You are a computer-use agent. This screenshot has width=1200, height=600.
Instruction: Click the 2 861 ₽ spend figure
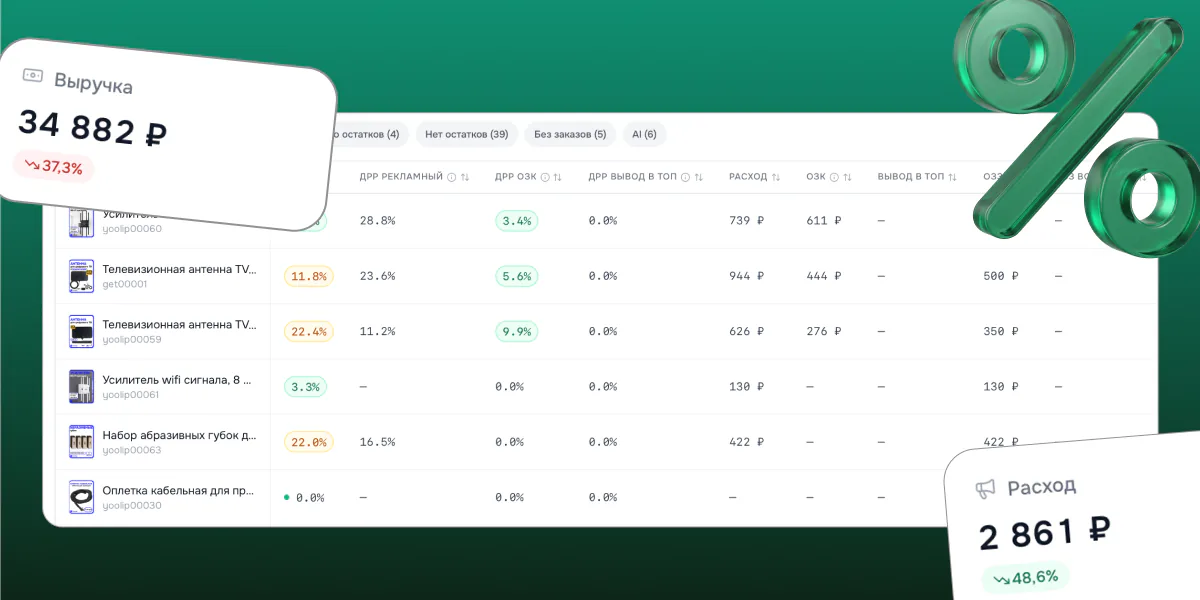pyautogui.click(x=1045, y=533)
